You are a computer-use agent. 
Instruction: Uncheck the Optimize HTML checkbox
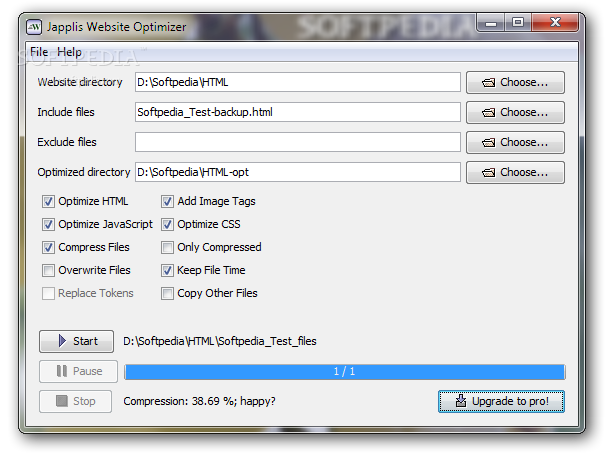click(48, 202)
